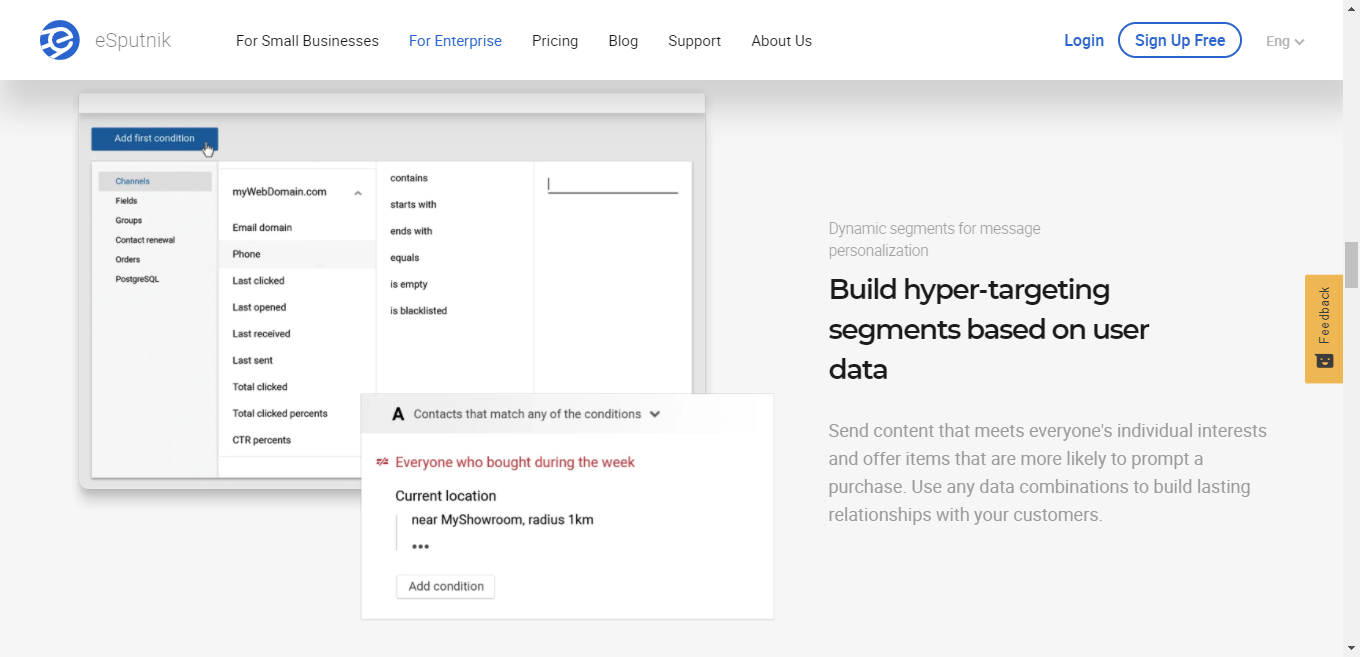This screenshot has width=1360, height=657.
Task: Choose the Last received option
Action: (x=261, y=334)
